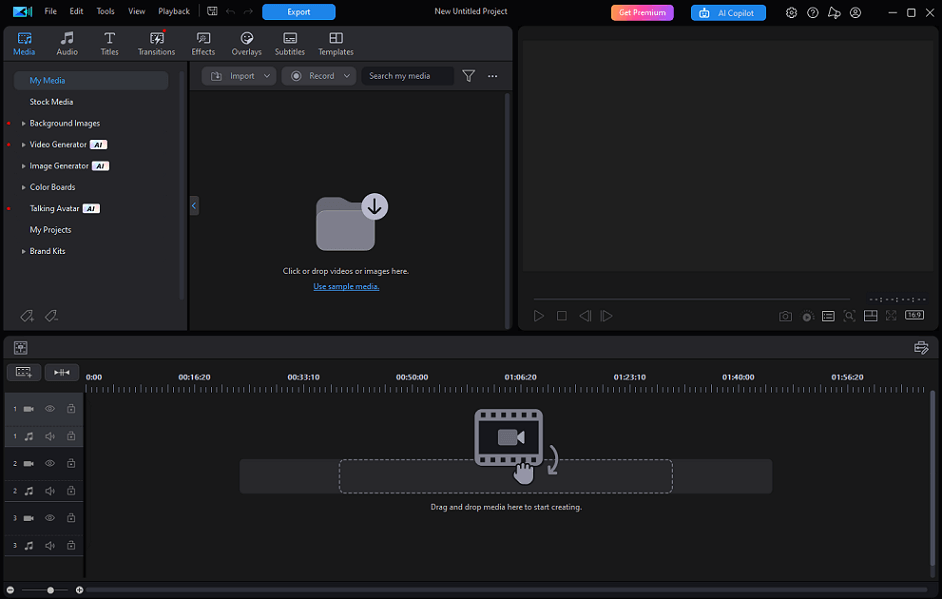Open the Record dropdown arrow
The height and width of the screenshot is (599, 942).
pyautogui.click(x=347, y=76)
